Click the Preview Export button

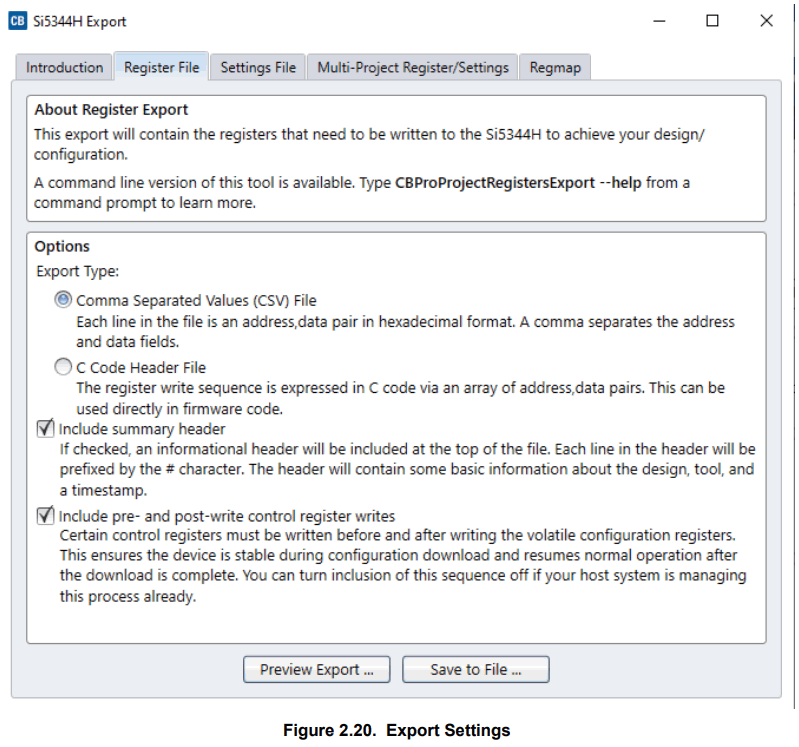[316, 669]
